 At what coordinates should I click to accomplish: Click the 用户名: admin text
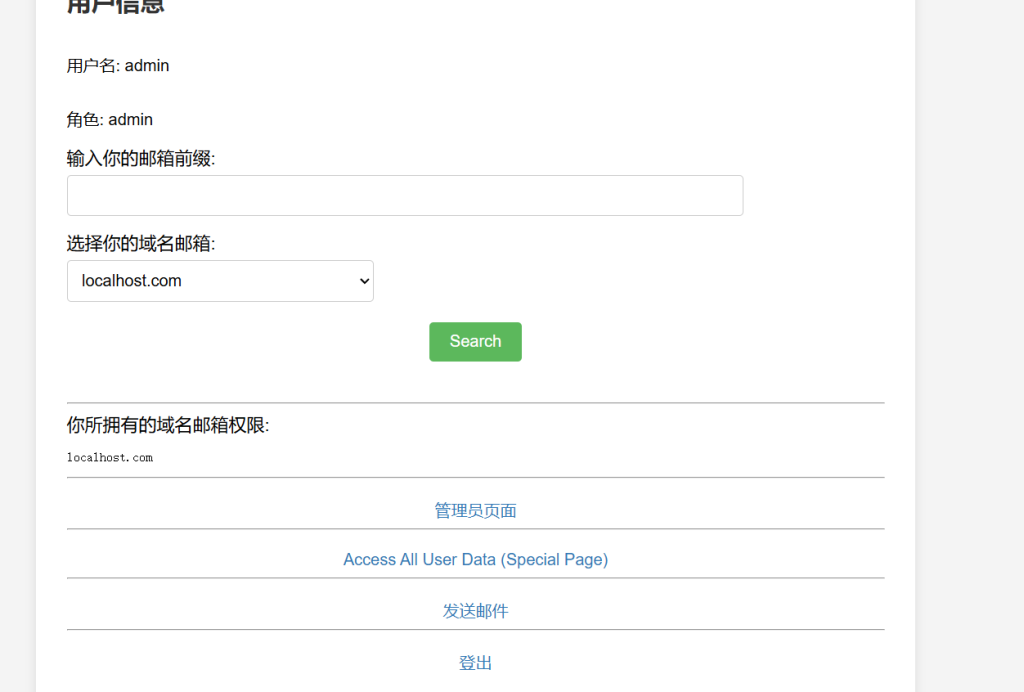[118, 66]
